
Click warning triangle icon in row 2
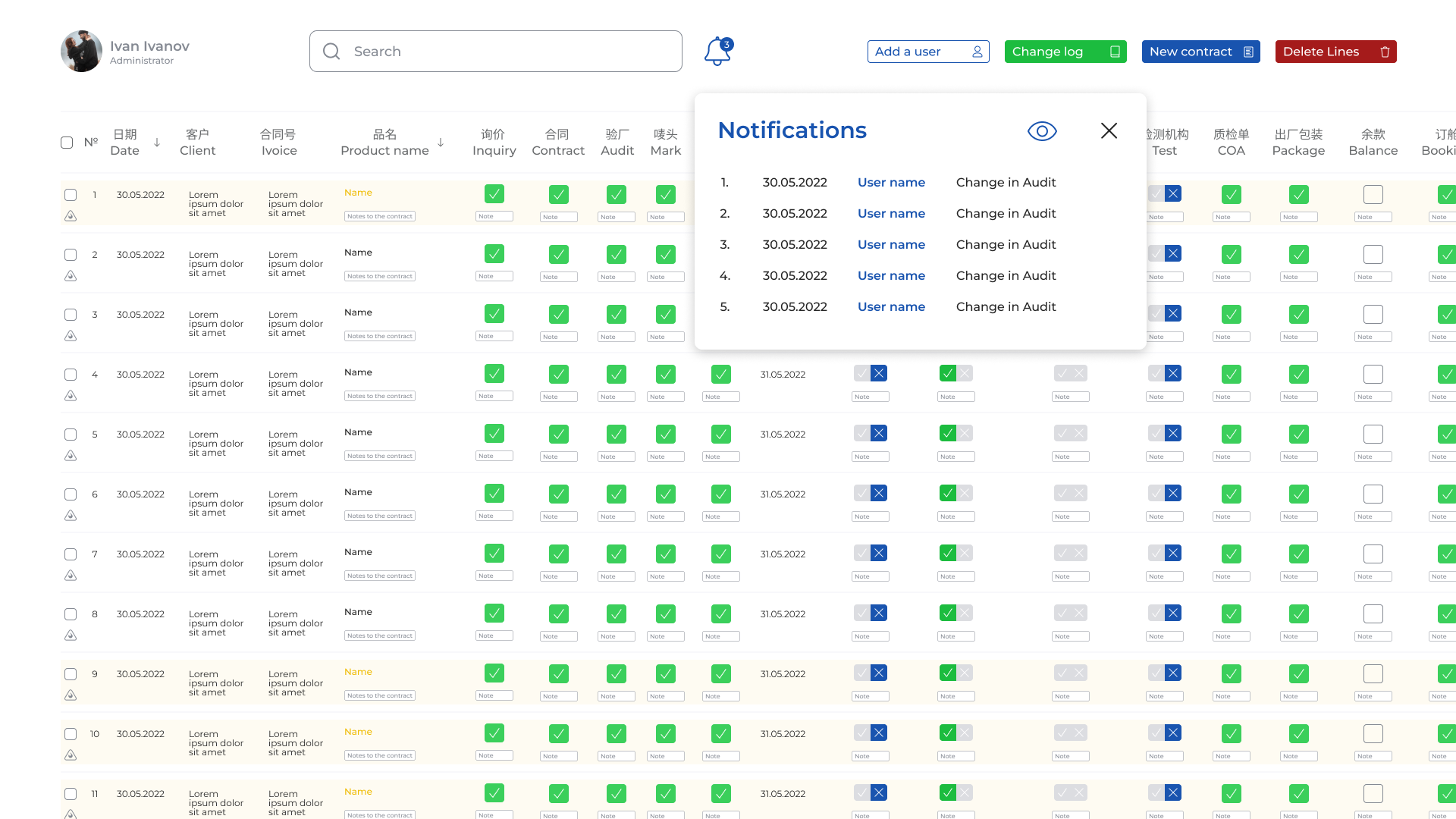coord(71,276)
